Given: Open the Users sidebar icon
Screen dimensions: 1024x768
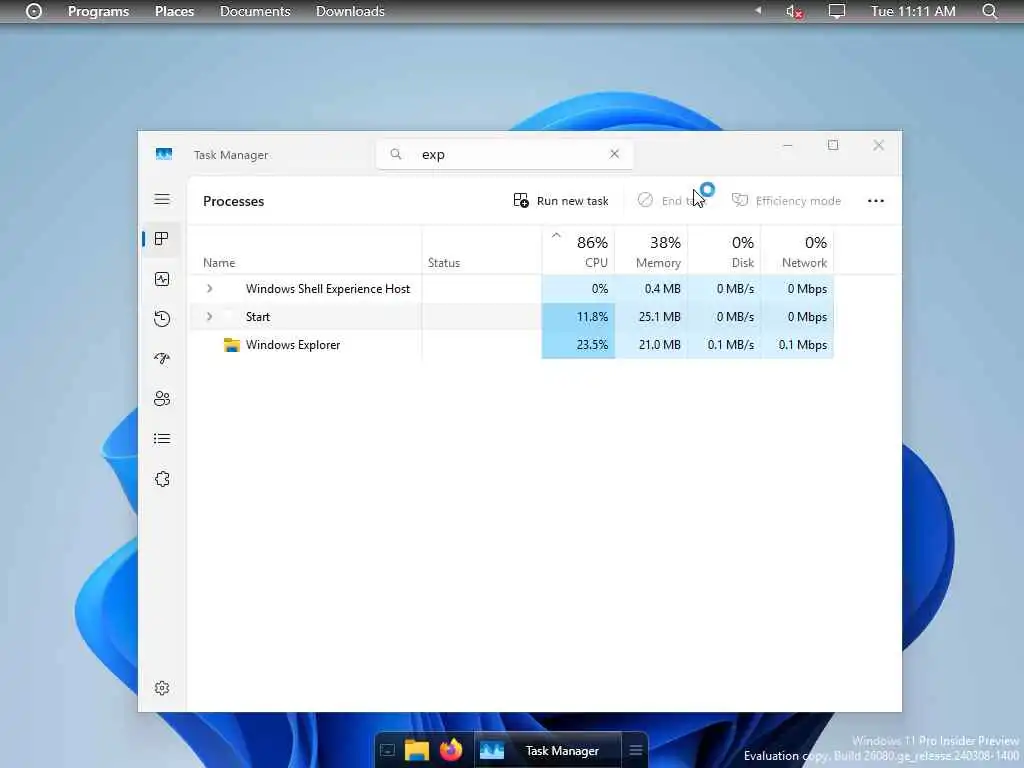Looking at the screenshot, I should coord(162,398).
